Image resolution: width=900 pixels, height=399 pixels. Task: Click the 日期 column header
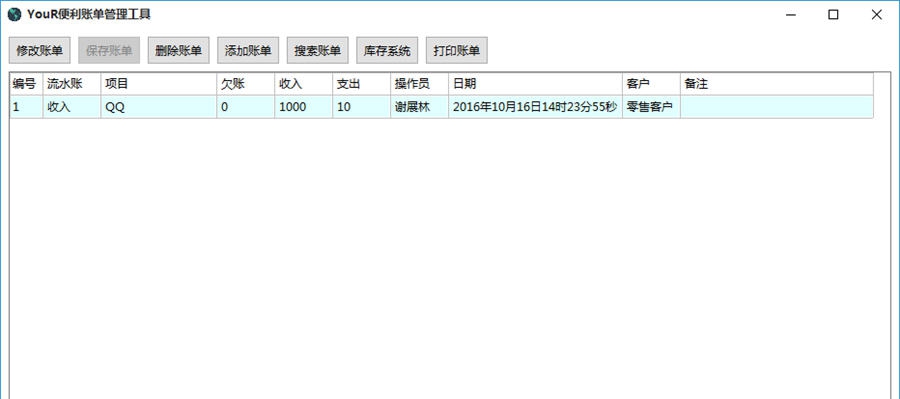(x=536, y=84)
